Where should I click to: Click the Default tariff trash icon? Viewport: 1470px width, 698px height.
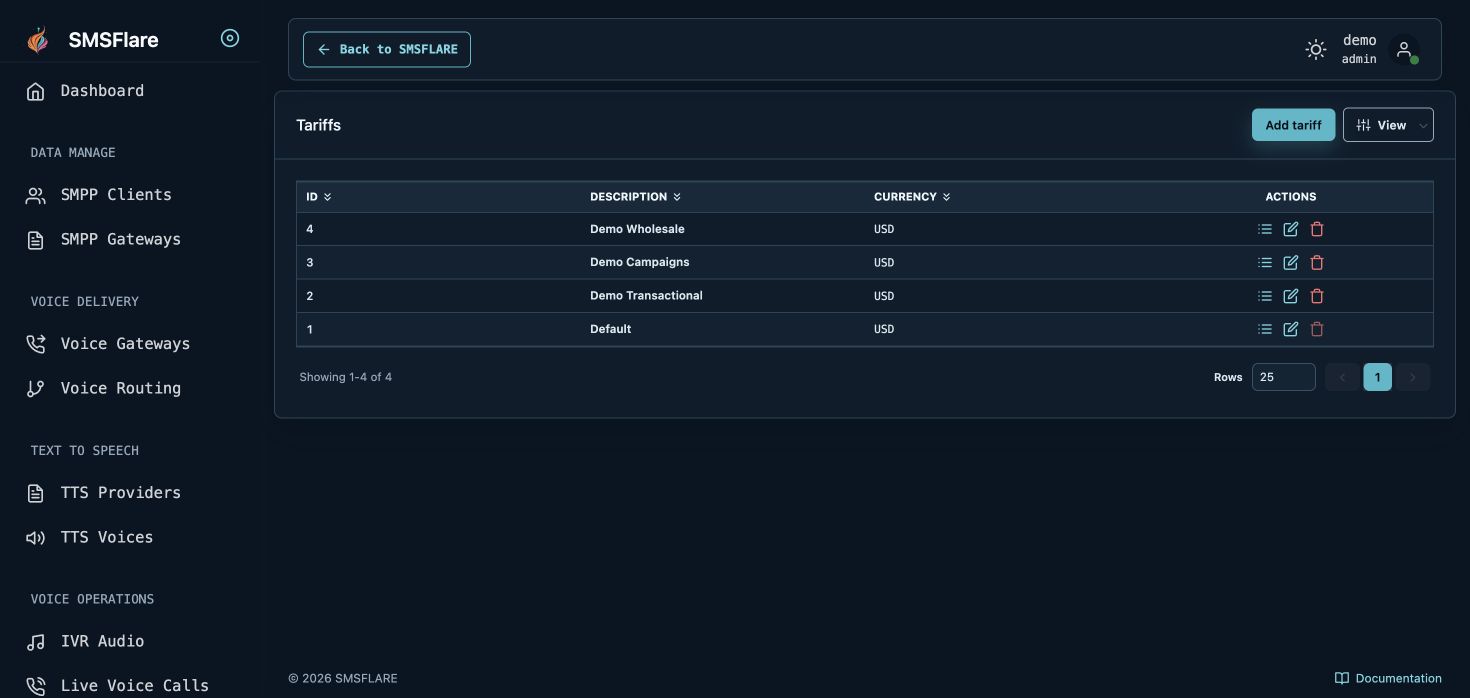tap(1317, 329)
